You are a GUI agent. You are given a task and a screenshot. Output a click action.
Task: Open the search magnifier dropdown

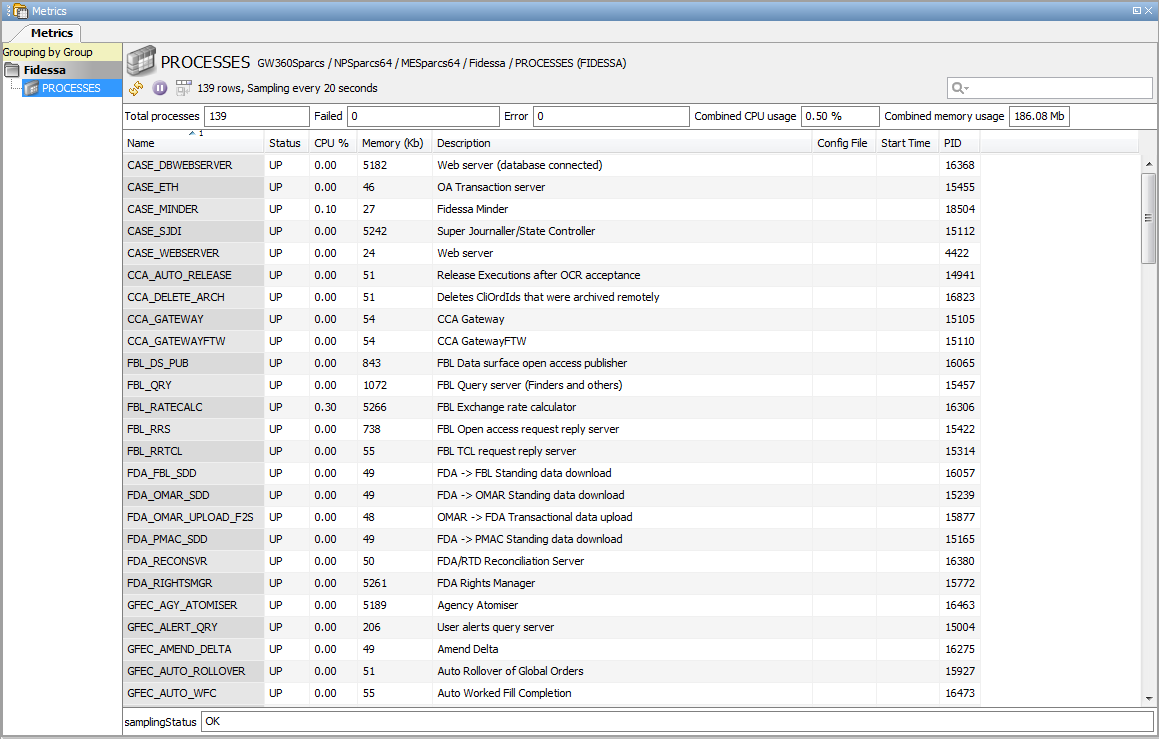960,88
